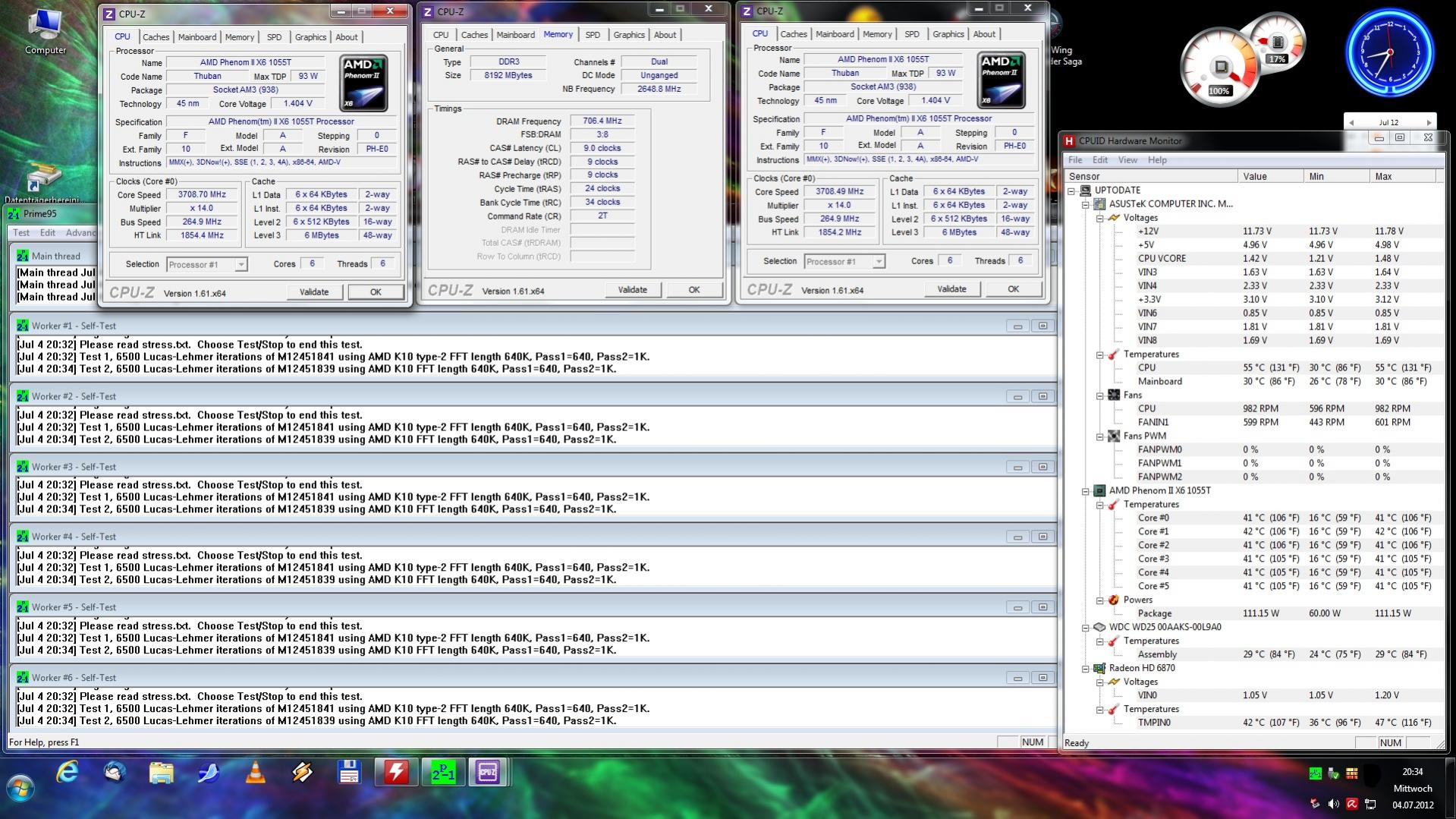Viewport: 1456px width, 819px height.
Task: Collapse the Fans node in Hardware Monitor
Action: [x=1100, y=395]
